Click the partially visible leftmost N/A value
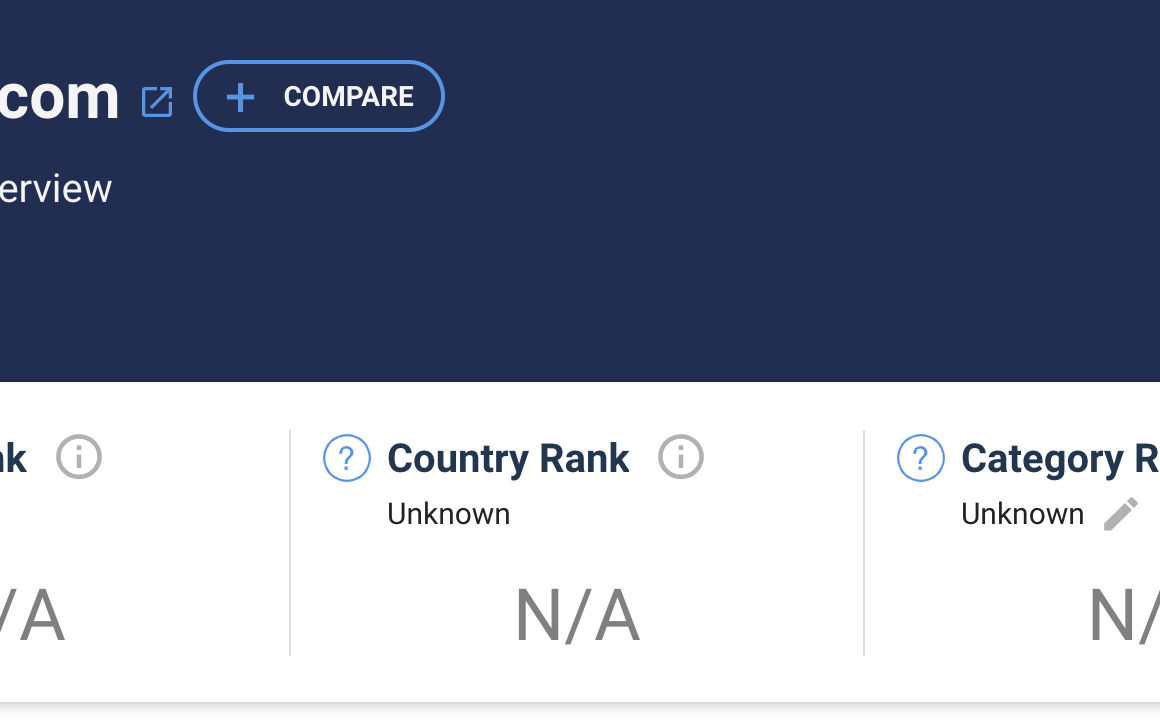 pos(30,616)
